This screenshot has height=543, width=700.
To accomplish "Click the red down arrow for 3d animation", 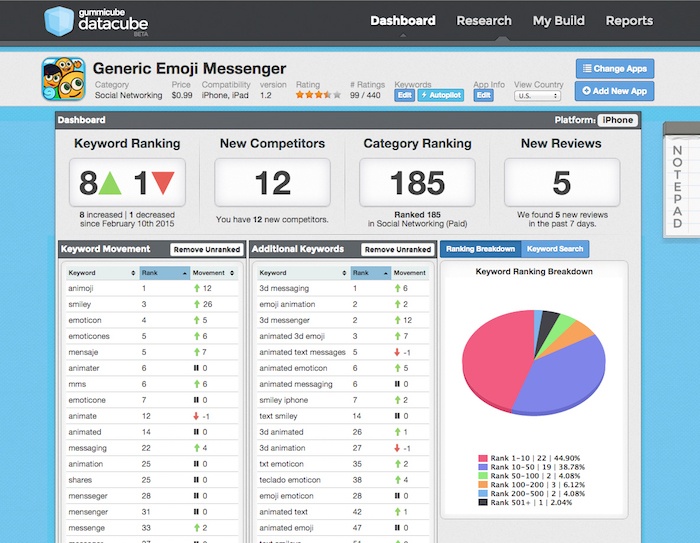I will (x=397, y=448).
